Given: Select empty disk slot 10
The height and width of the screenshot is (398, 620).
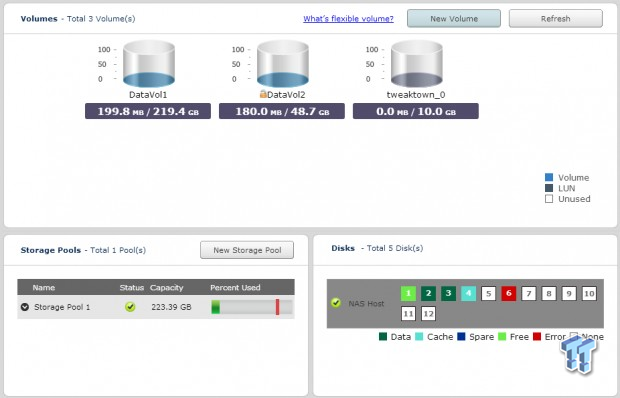Looking at the screenshot, I should (x=589, y=294).
